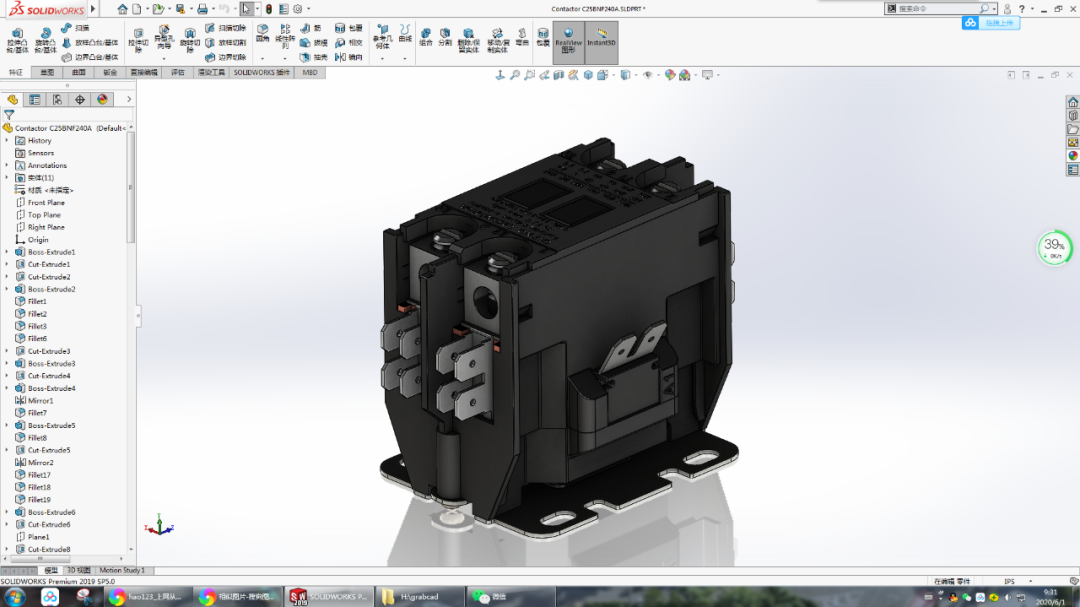Expand the manager tabs chevron
Image resolution: width=1080 pixels, height=607 pixels.
[129, 100]
